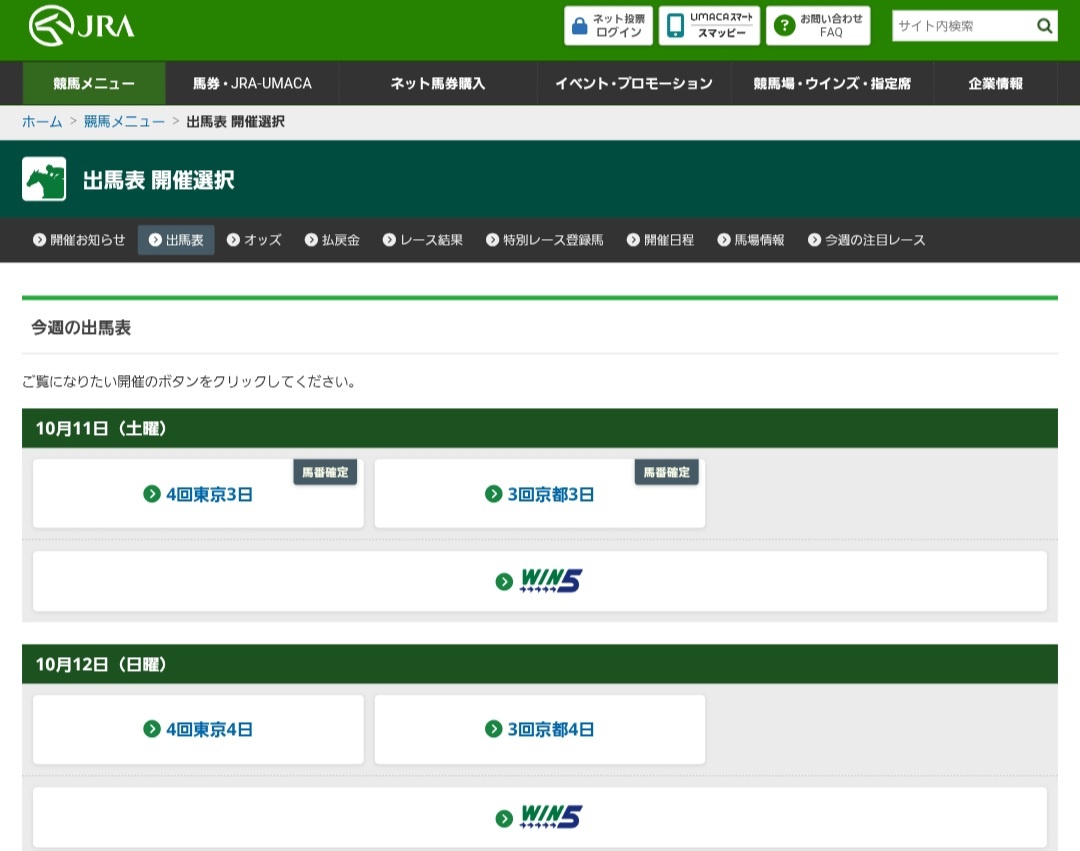Click the arrow icon before 払戻金
This screenshot has height=851, width=1080.
click(311, 240)
